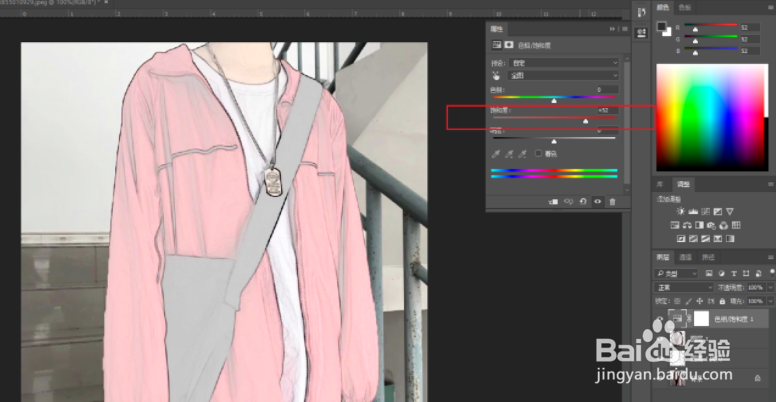Add a Color Balance adjustment (scales icon)

(687, 225)
